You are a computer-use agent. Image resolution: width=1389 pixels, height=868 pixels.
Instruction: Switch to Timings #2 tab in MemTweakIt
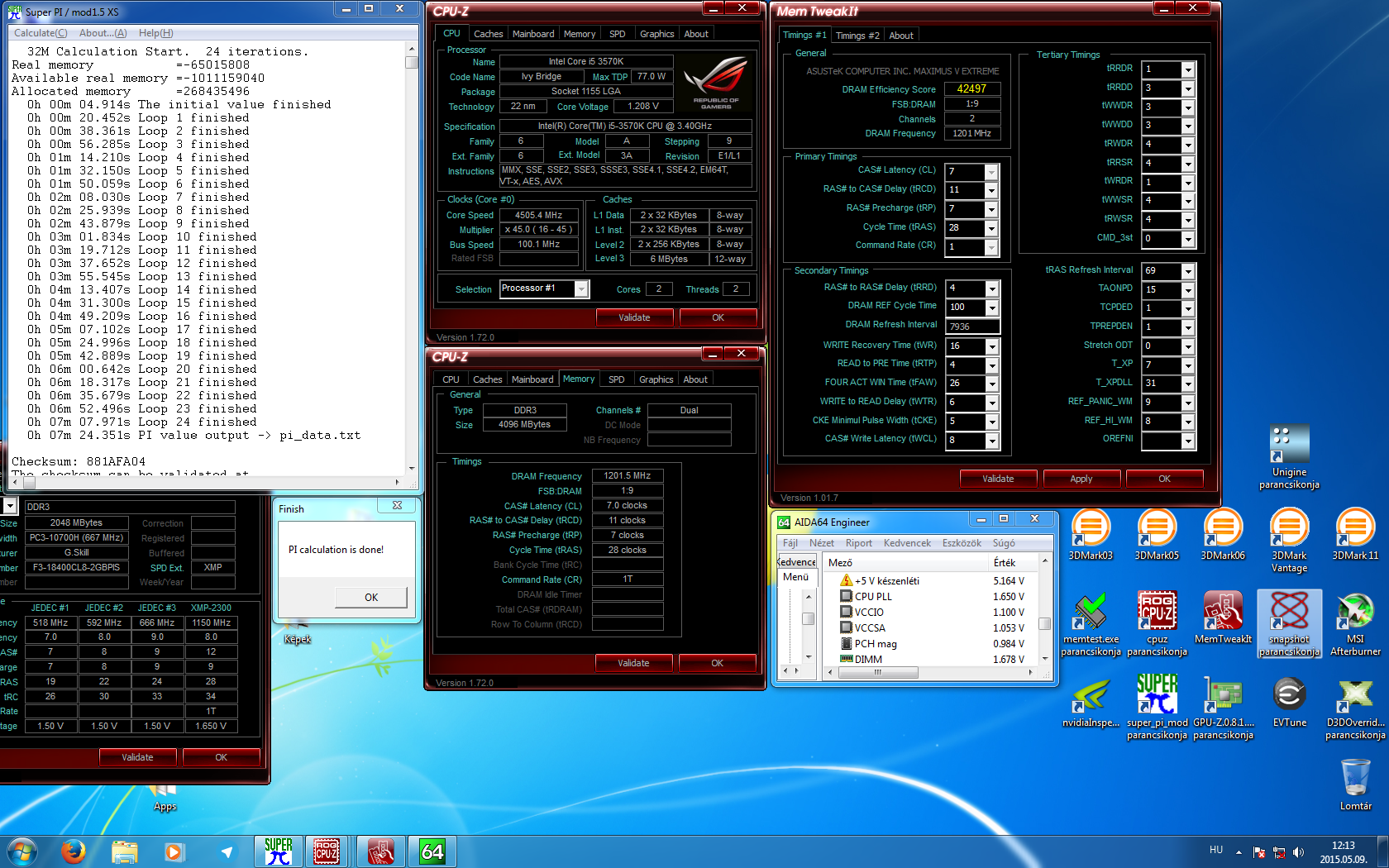[x=857, y=36]
